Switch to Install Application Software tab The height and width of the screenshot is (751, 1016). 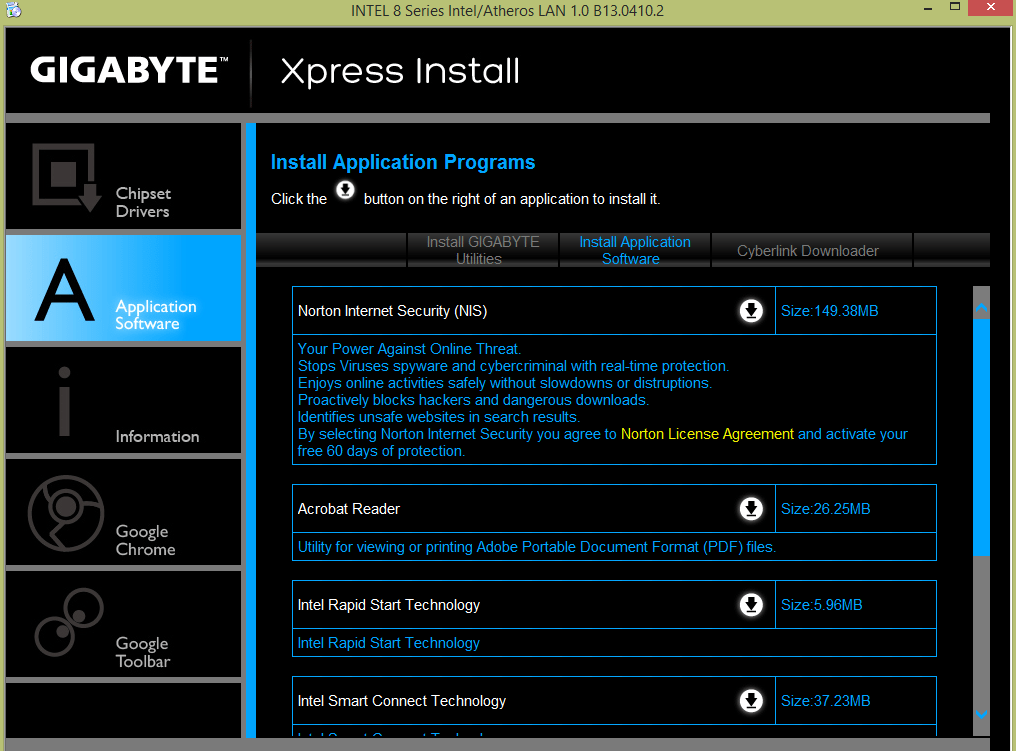(x=634, y=250)
